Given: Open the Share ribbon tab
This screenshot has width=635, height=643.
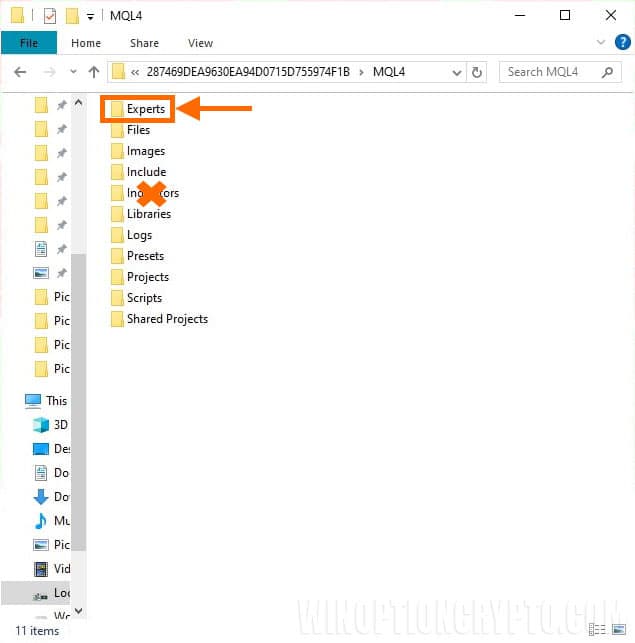Looking at the screenshot, I should coord(144,43).
